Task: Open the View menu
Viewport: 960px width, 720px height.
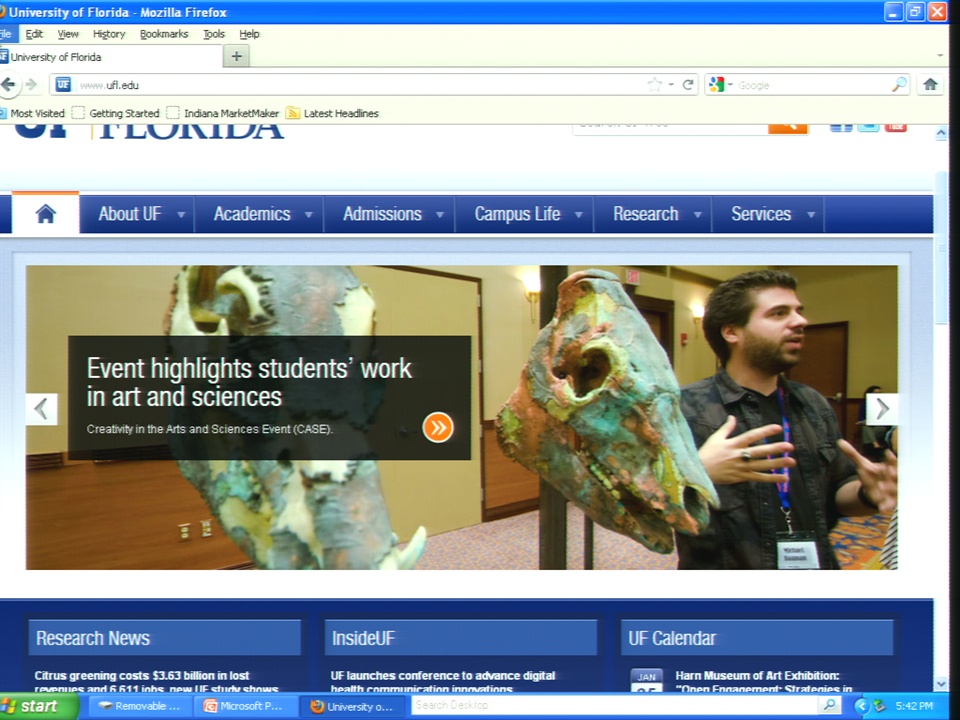Action: click(68, 34)
